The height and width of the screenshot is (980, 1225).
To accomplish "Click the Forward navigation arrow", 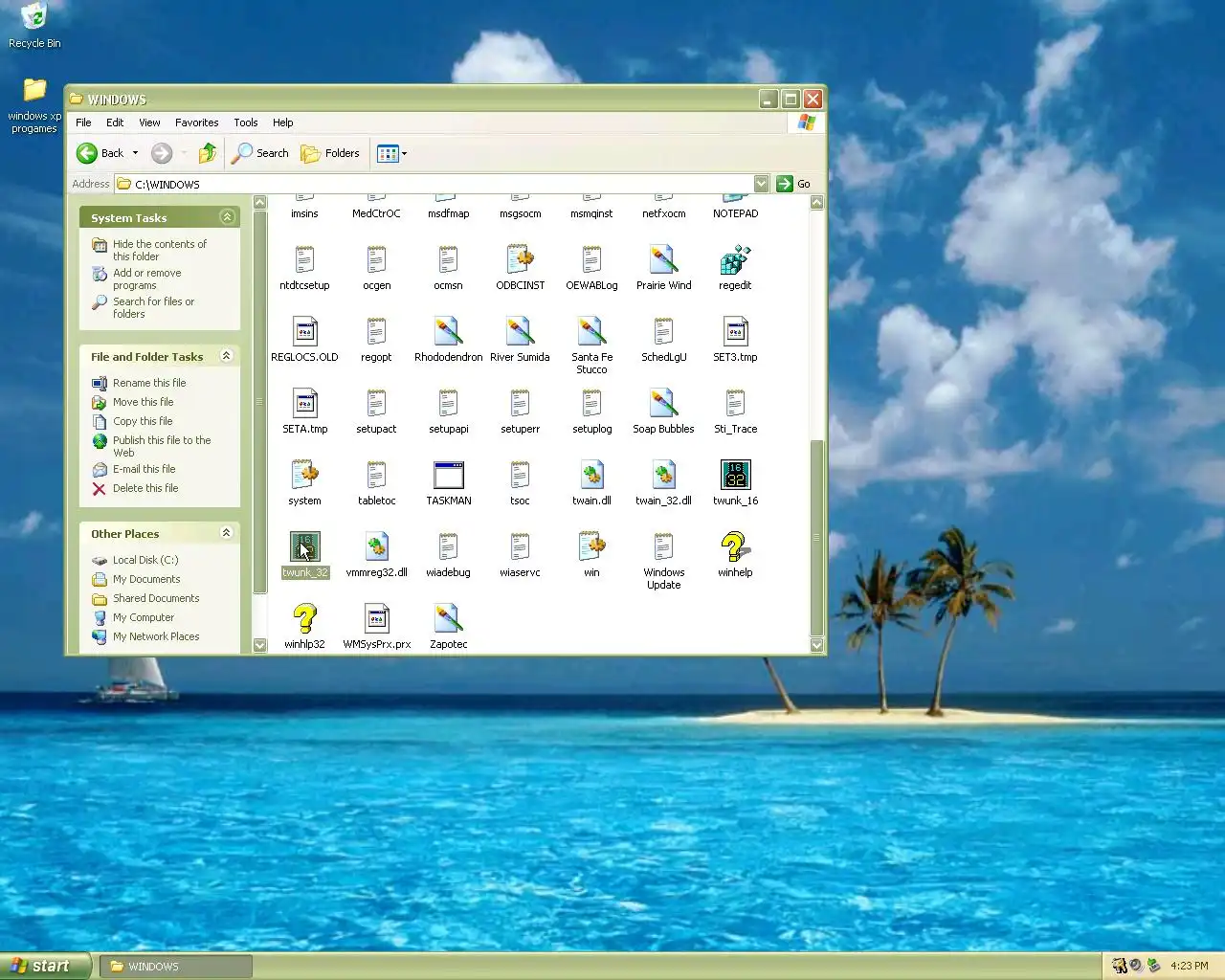I will coord(162,153).
